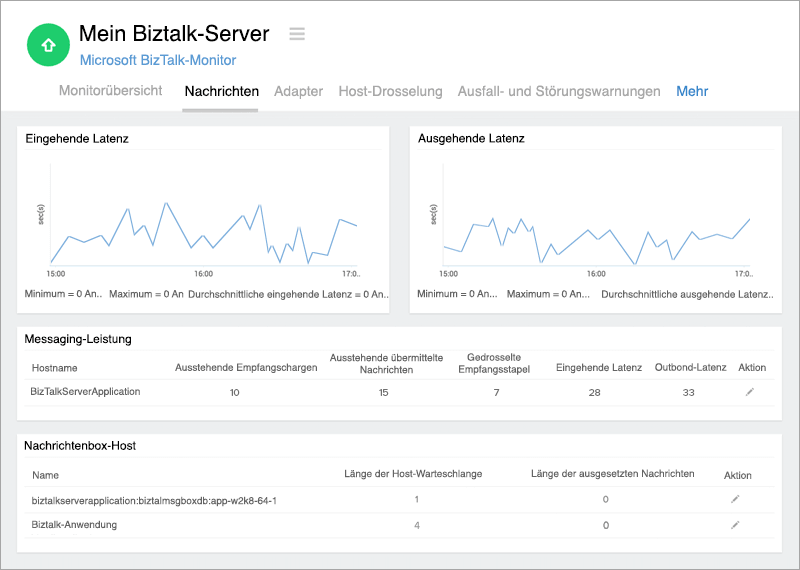Click pencil icon for biztalkserverapplication:biztalmsgboxdb row
Screen dimensions: 800x570
(735, 499)
